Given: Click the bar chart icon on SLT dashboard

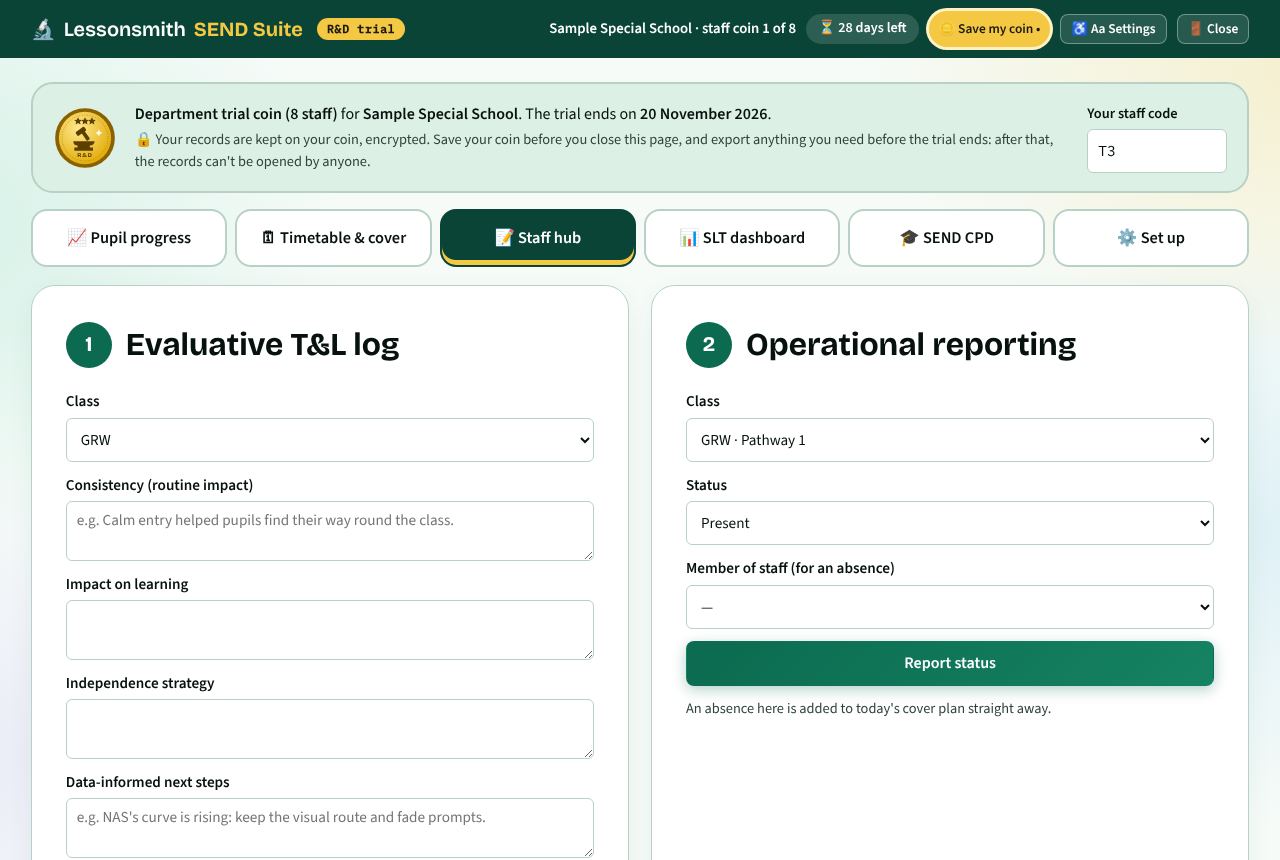Looking at the screenshot, I should tap(689, 238).
